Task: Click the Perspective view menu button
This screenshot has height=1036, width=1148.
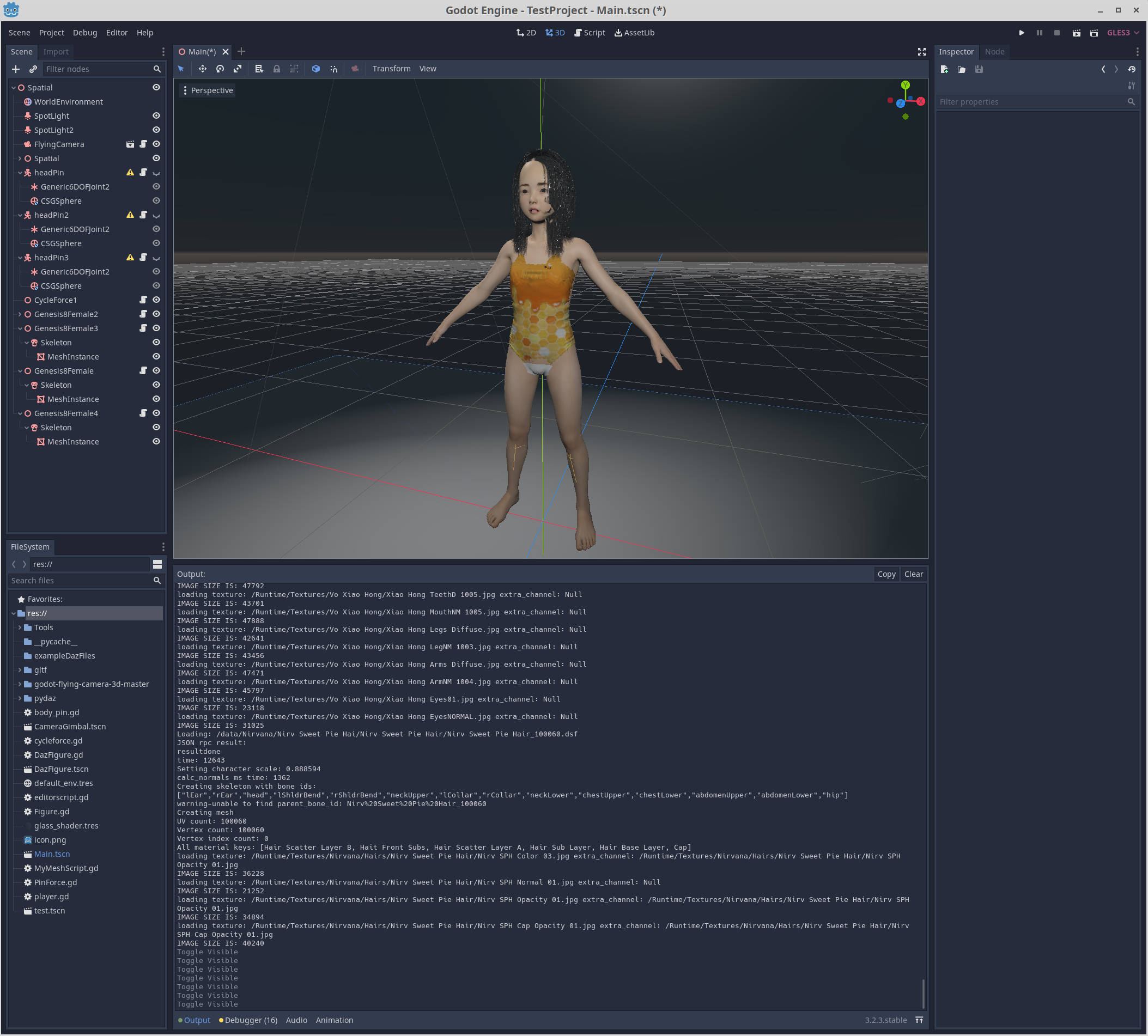Action: [207, 90]
